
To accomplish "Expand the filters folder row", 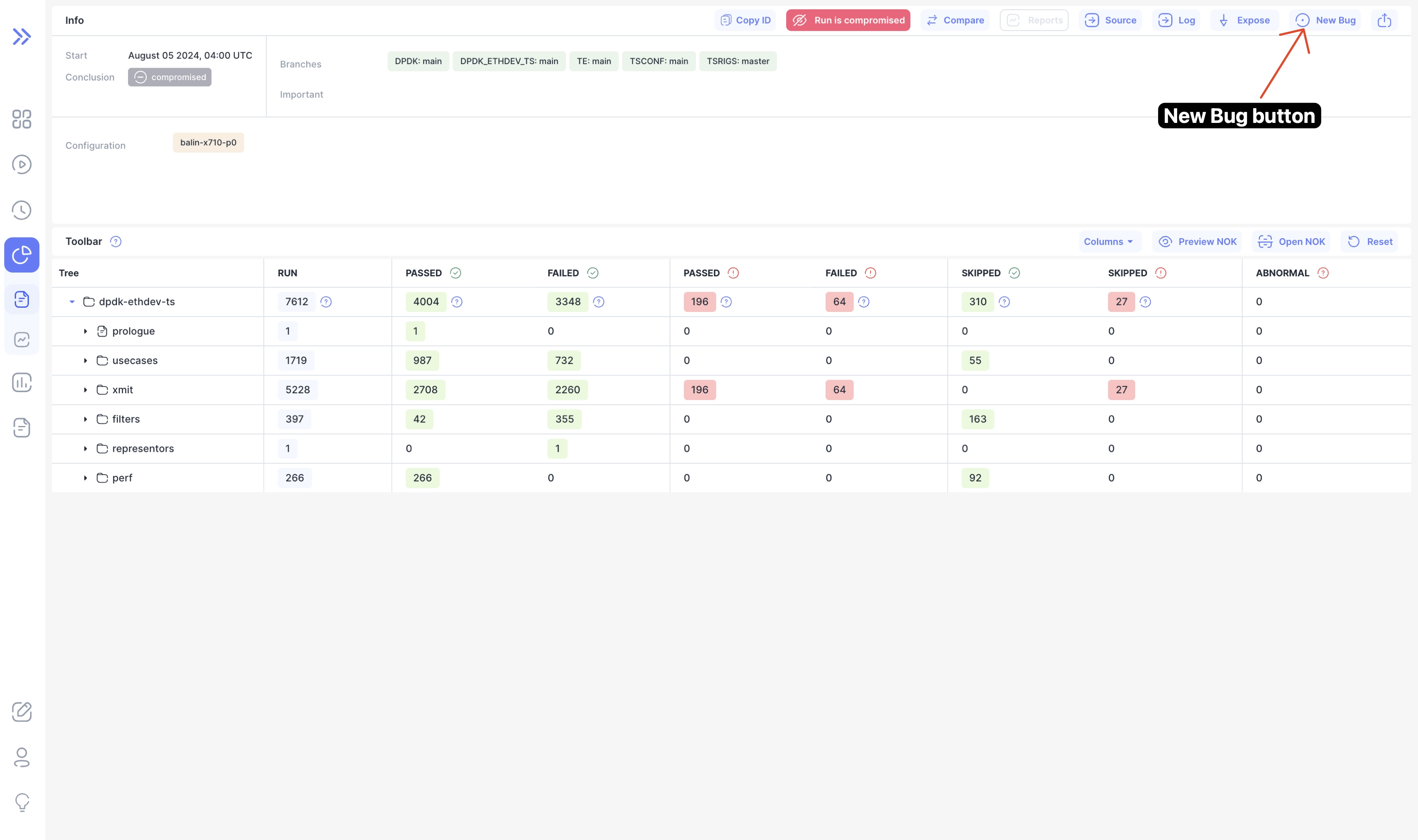I will 86,420.
